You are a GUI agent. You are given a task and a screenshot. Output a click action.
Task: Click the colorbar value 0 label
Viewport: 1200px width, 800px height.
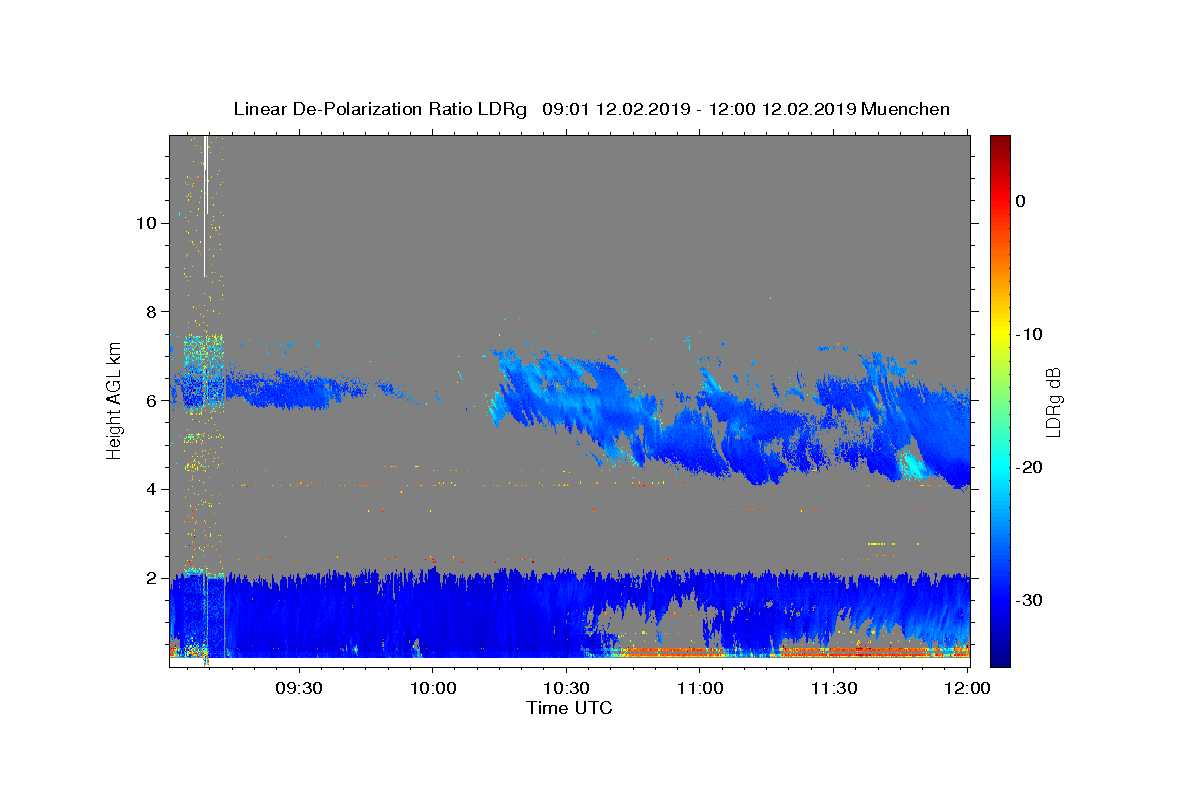(1020, 201)
